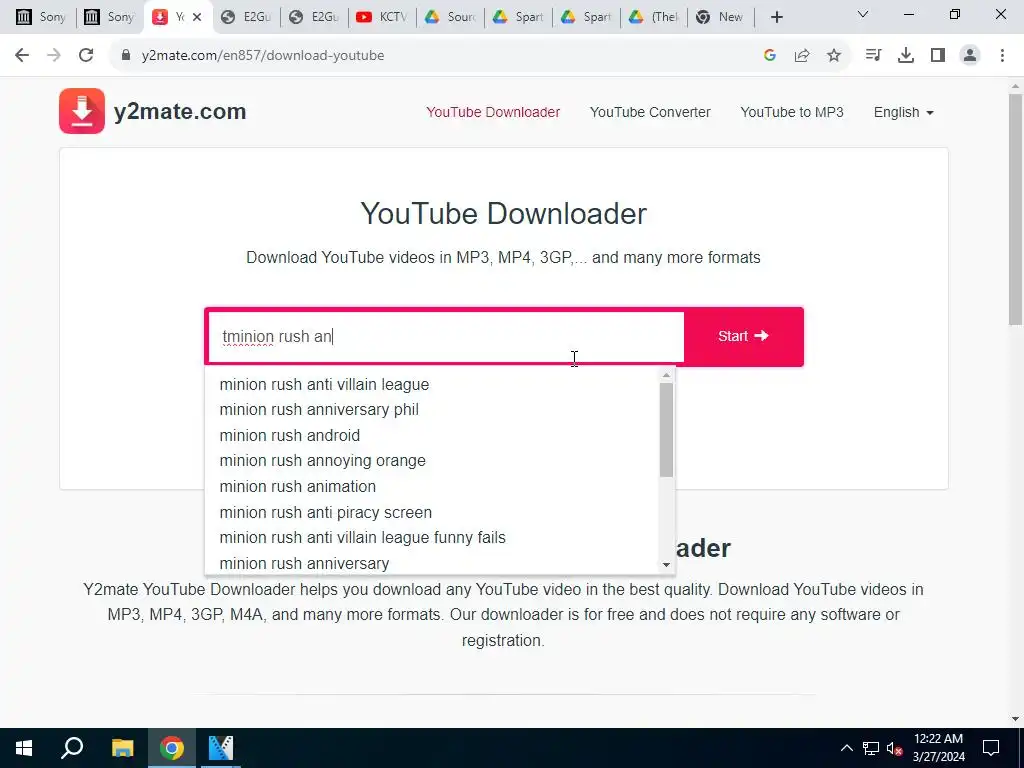Click the muted volume tray icon
The width and height of the screenshot is (1024, 768).
pyautogui.click(x=895, y=748)
